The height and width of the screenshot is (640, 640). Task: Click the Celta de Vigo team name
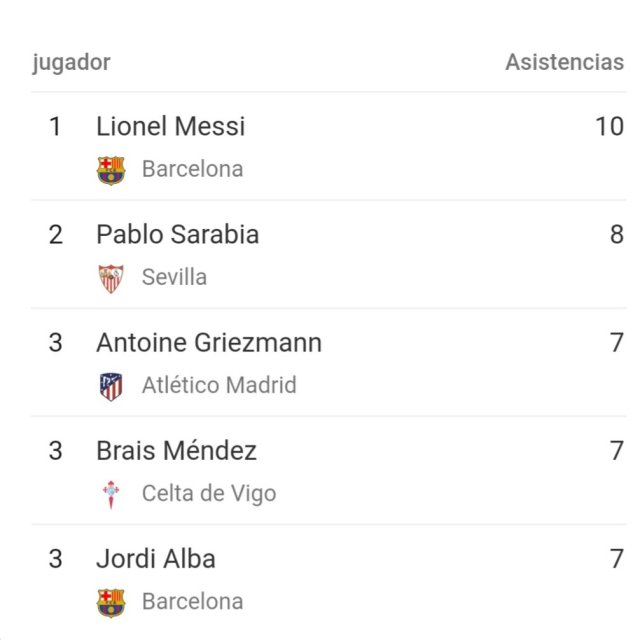(209, 493)
